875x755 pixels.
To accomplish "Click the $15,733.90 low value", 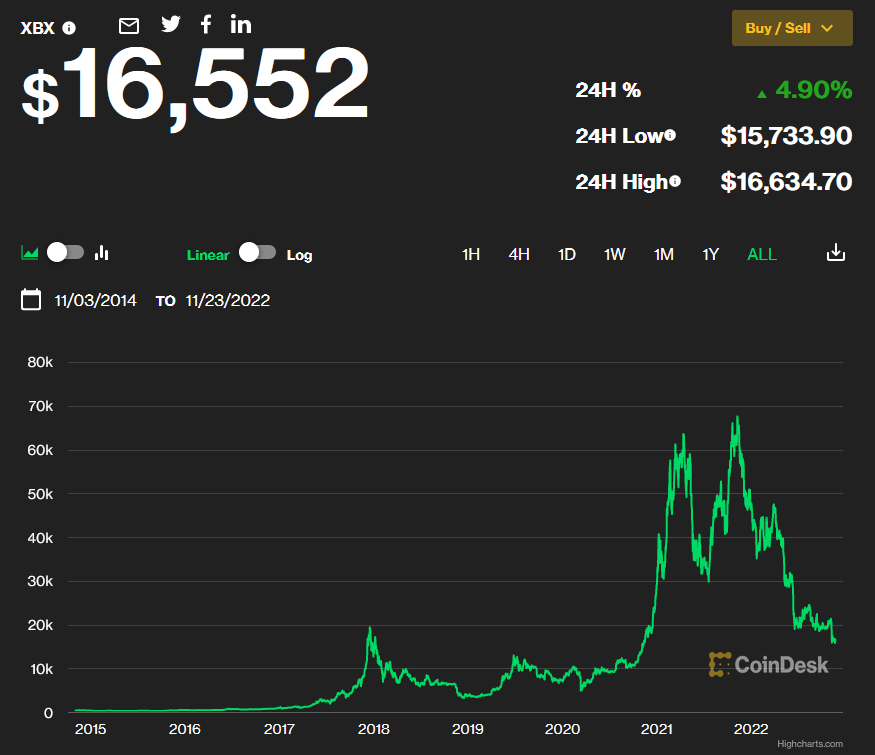I will (x=786, y=136).
